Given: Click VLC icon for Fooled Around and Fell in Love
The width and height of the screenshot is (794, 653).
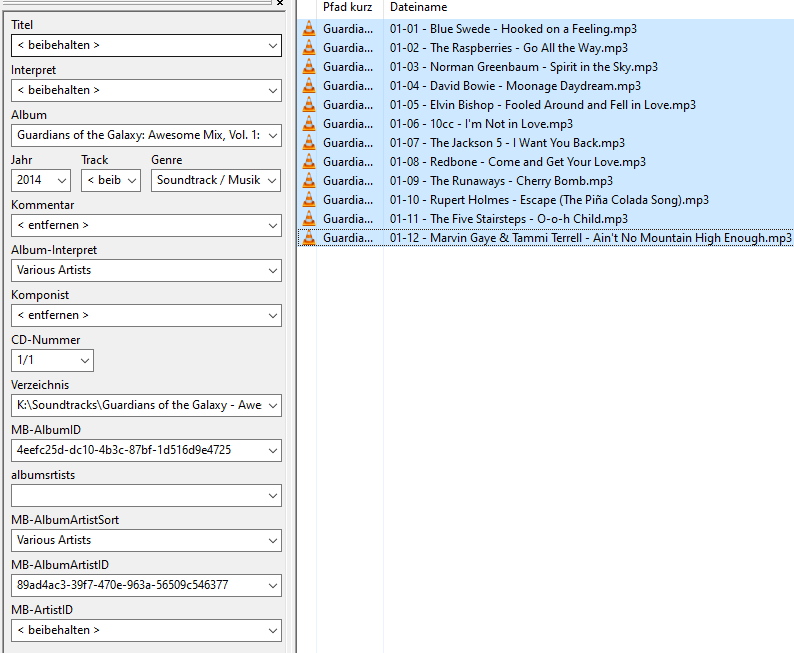Looking at the screenshot, I should point(309,105).
